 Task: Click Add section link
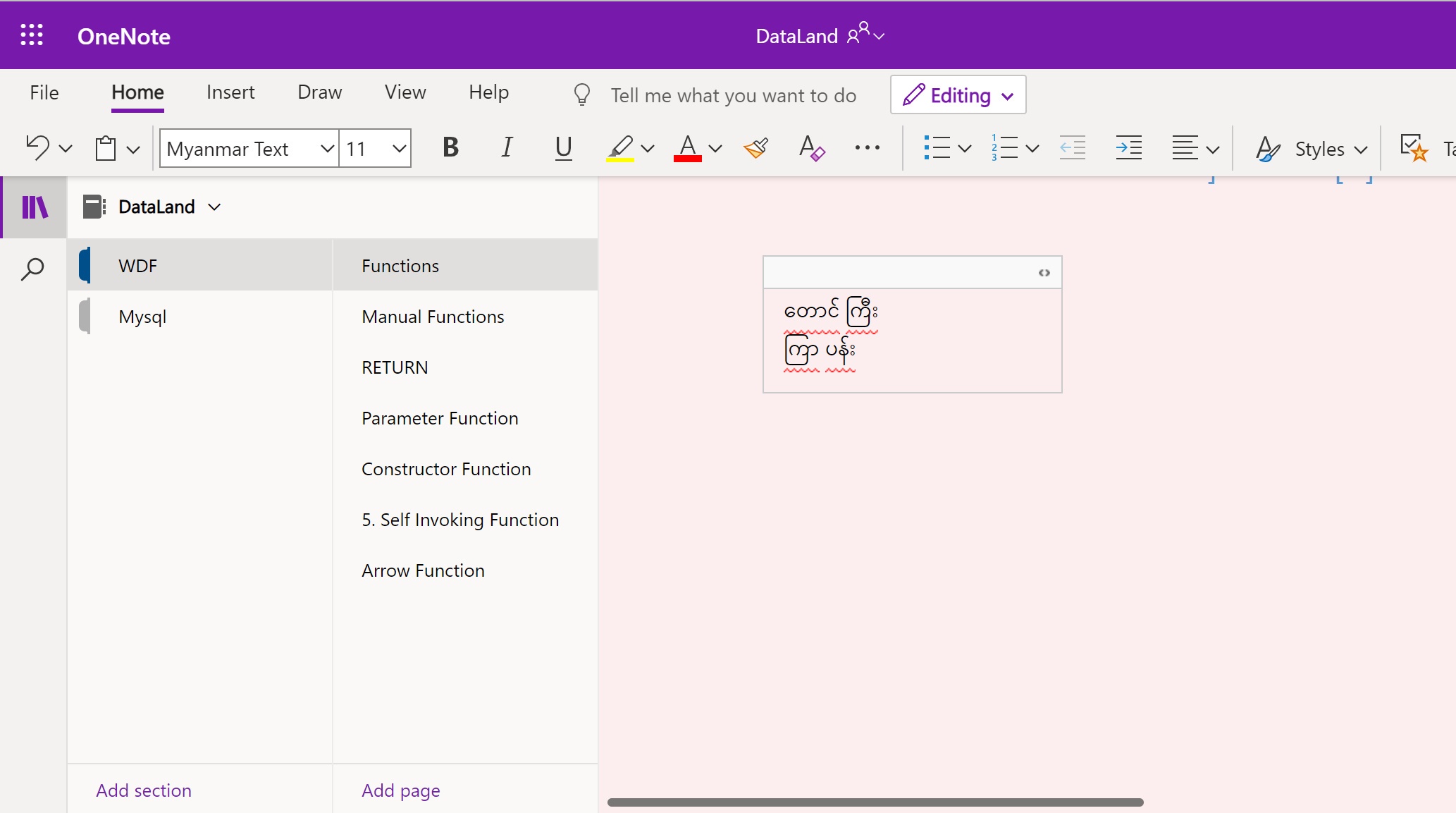click(144, 790)
